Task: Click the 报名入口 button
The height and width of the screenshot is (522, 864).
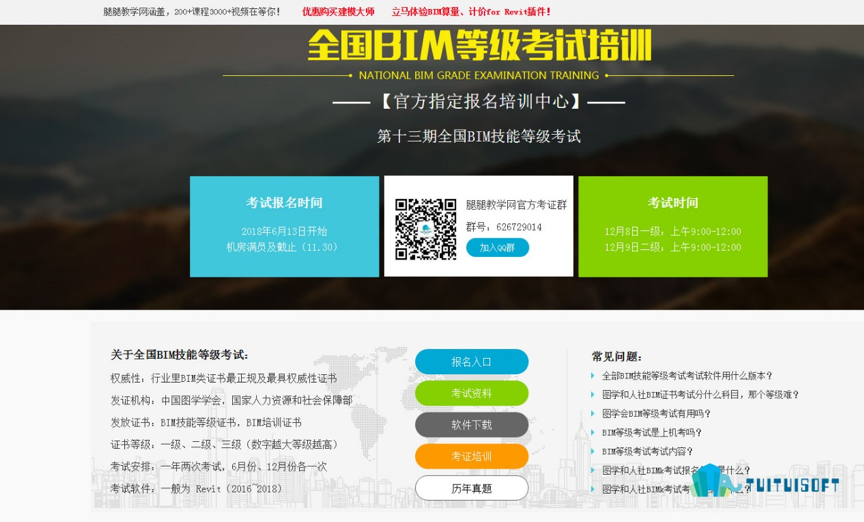Action: tap(472, 362)
